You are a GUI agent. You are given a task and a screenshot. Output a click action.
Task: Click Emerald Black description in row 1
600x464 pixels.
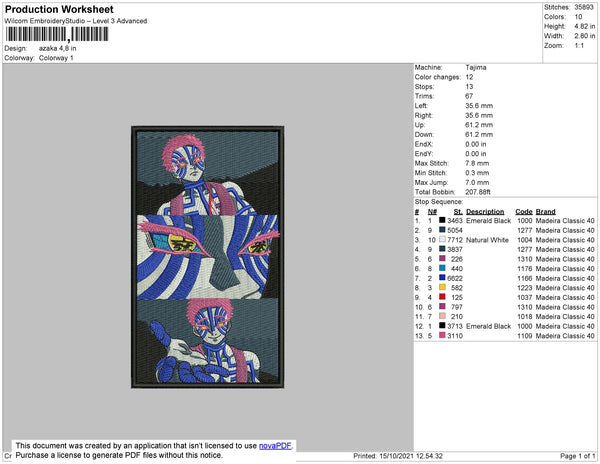point(489,221)
